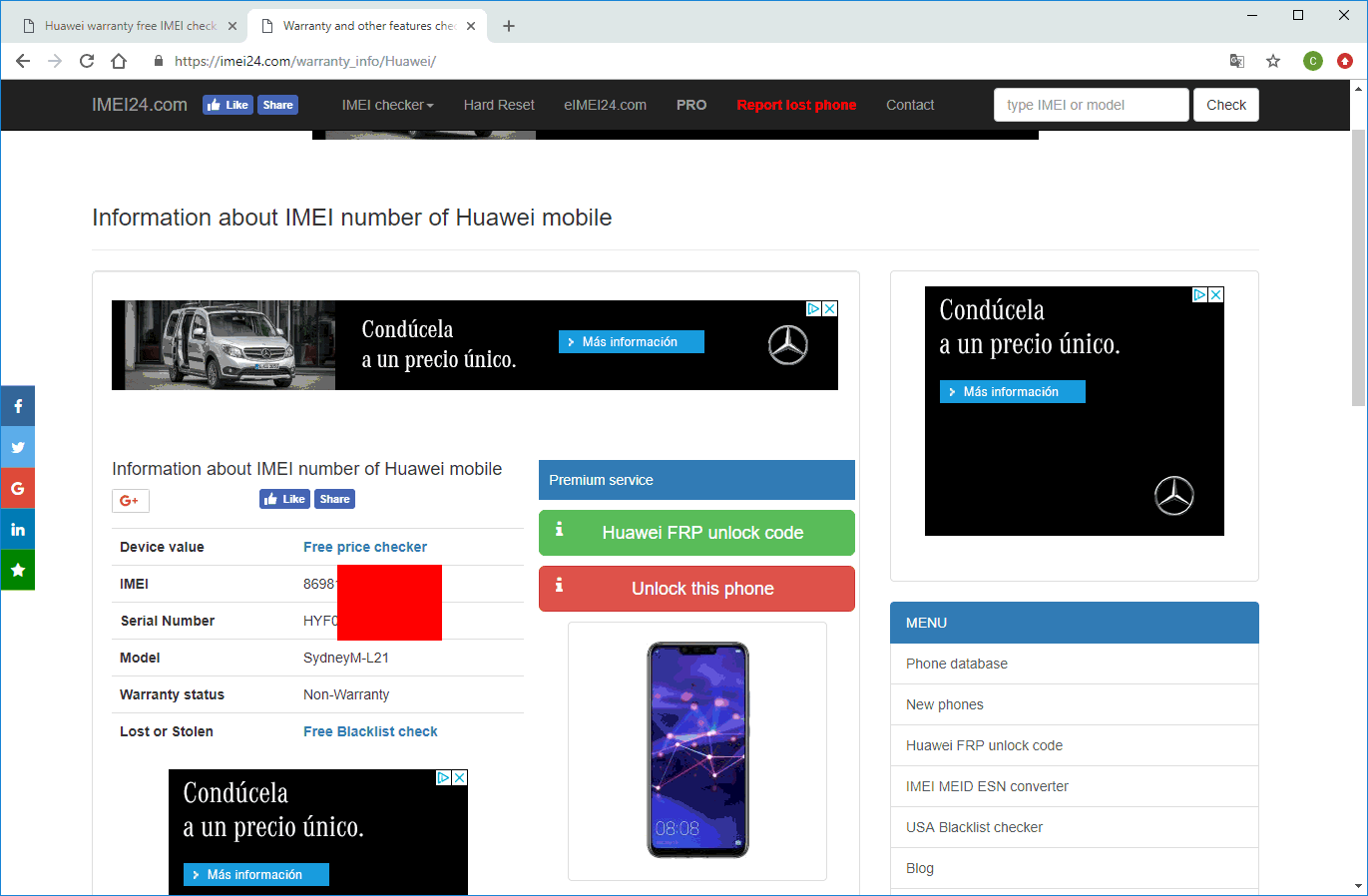The image size is (1368, 896).
Task: Click the Mercedes logo in the sidebar ad
Action: (x=1174, y=495)
